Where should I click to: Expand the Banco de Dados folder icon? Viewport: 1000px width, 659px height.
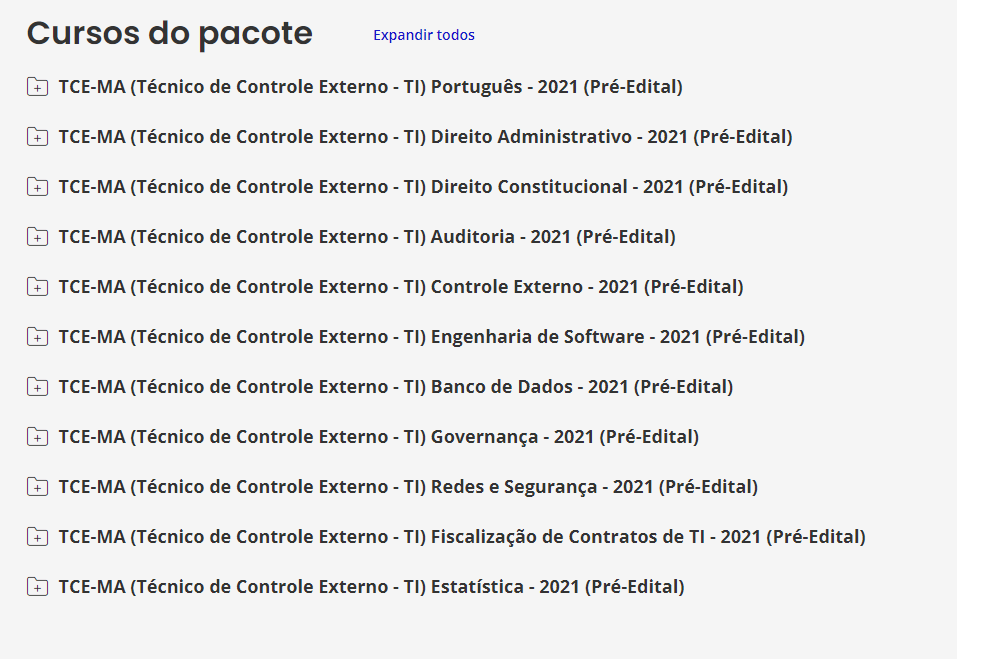click(x=37, y=387)
